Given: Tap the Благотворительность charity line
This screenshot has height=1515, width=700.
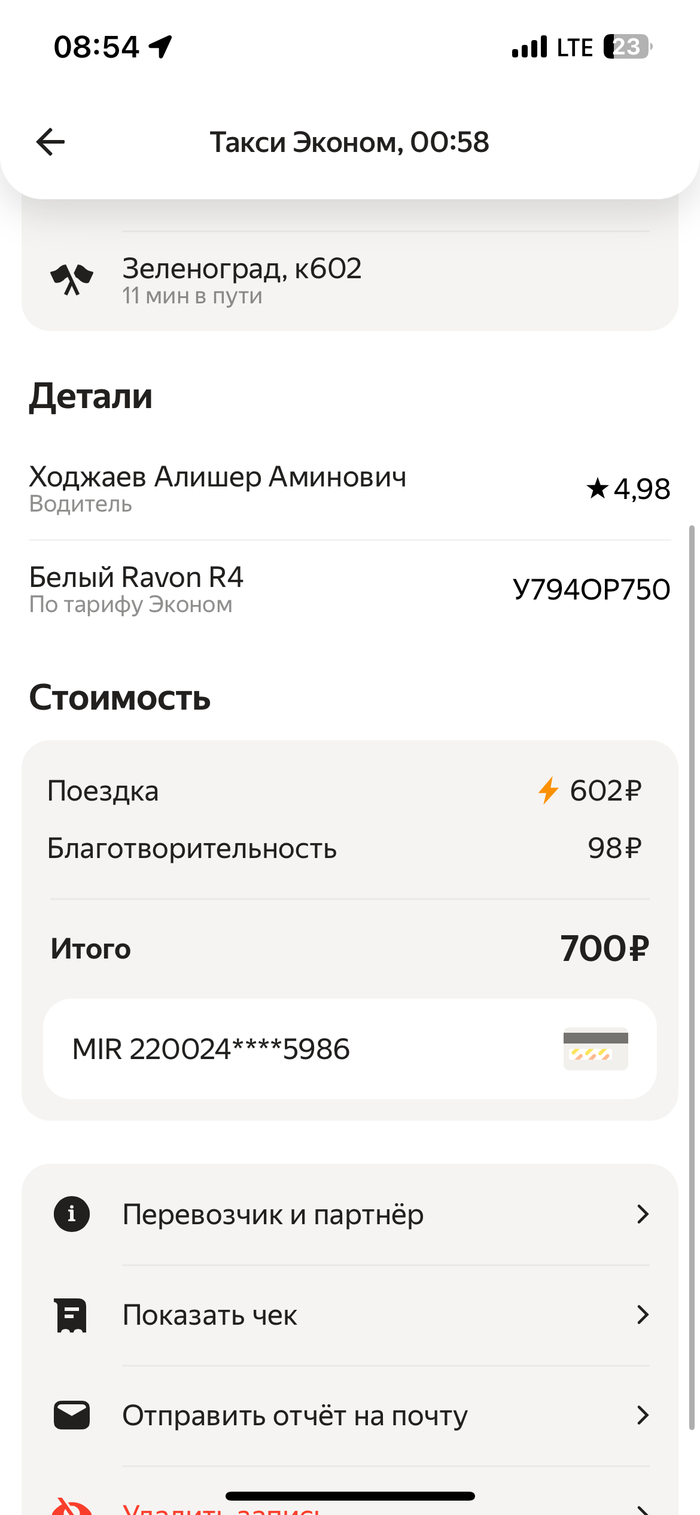Looking at the screenshot, I should [192, 849].
